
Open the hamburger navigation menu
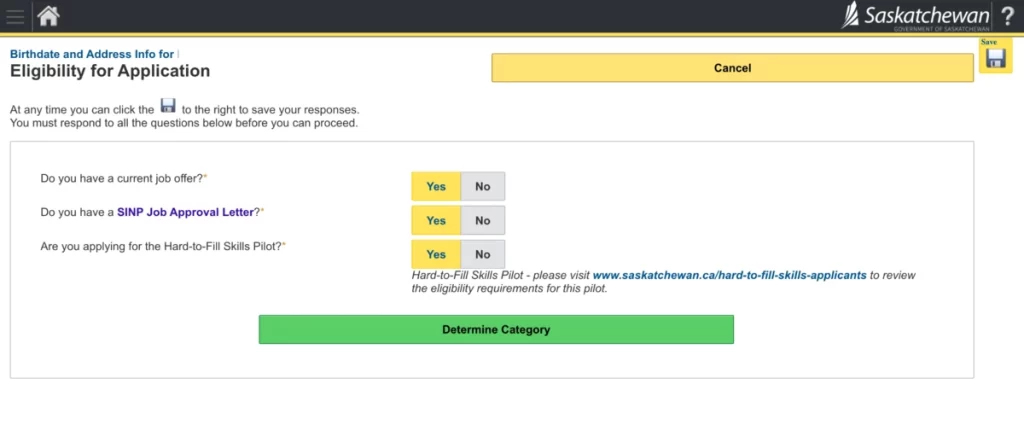click(x=15, y=16)
